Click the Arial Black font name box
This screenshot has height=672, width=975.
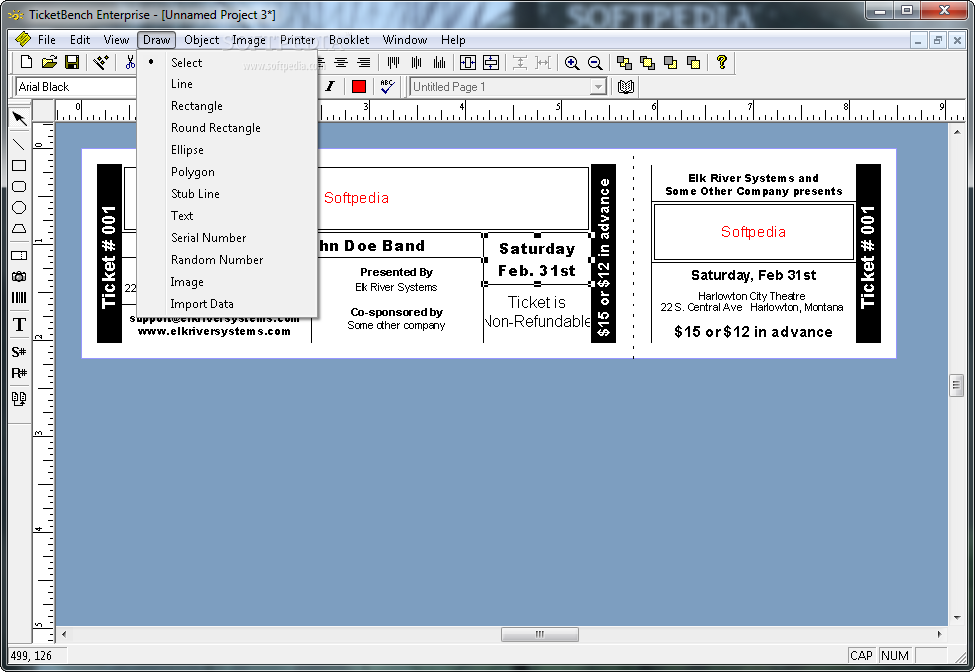76,86
